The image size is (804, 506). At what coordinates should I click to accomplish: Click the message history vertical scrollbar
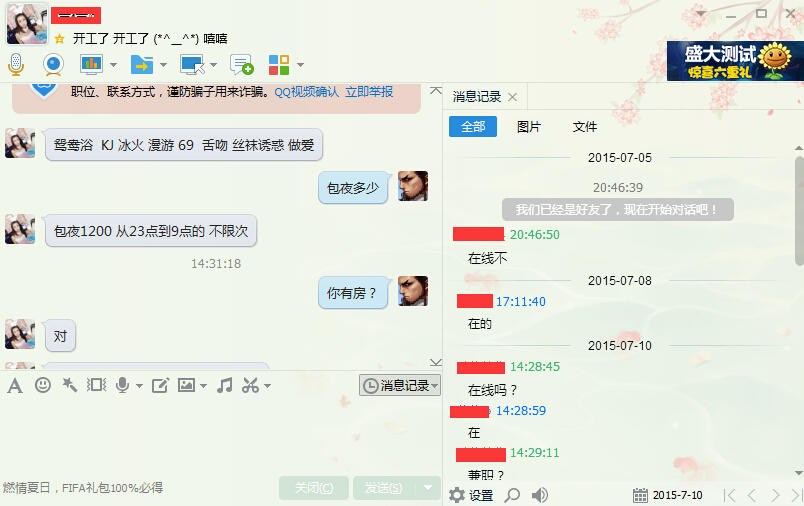point(799,211)
